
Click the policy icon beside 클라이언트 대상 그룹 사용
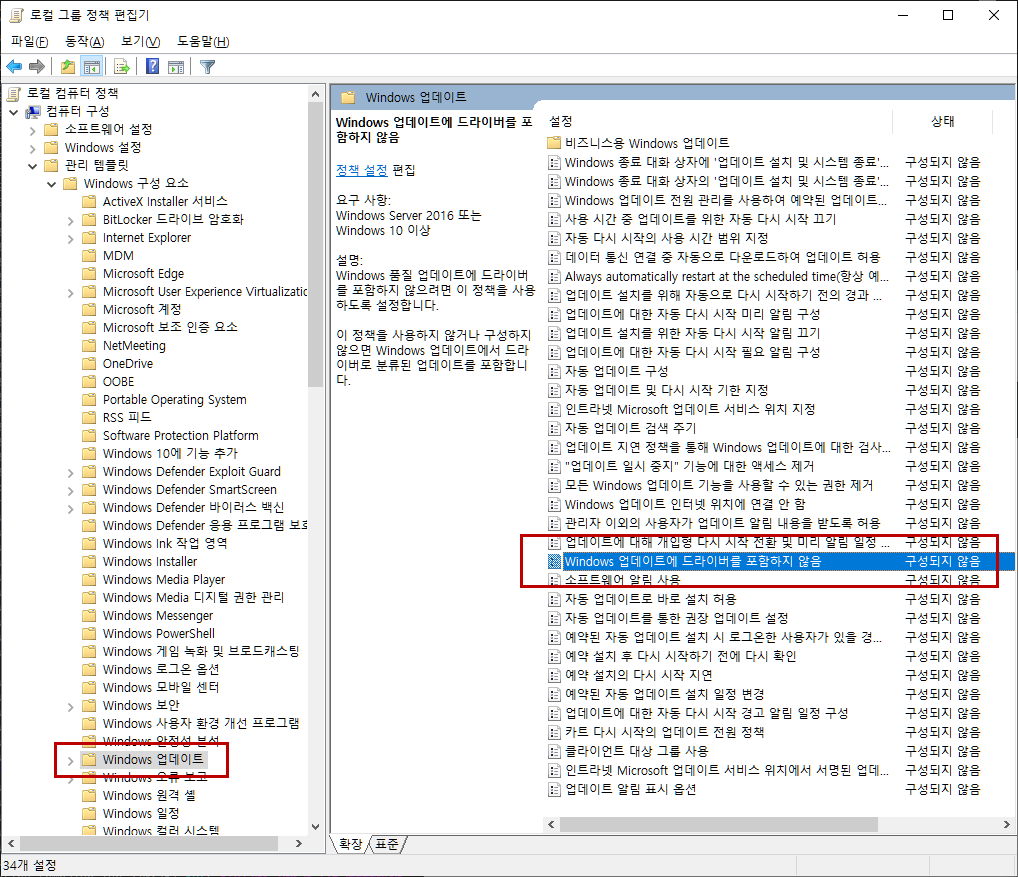point(554,751)
